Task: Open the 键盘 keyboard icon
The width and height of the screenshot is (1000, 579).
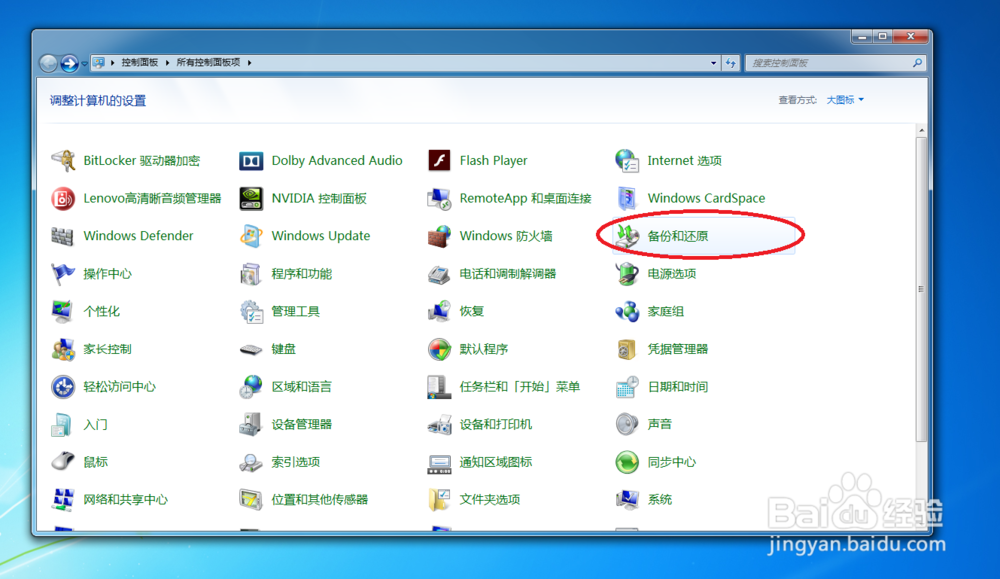Action: point(251,349)
